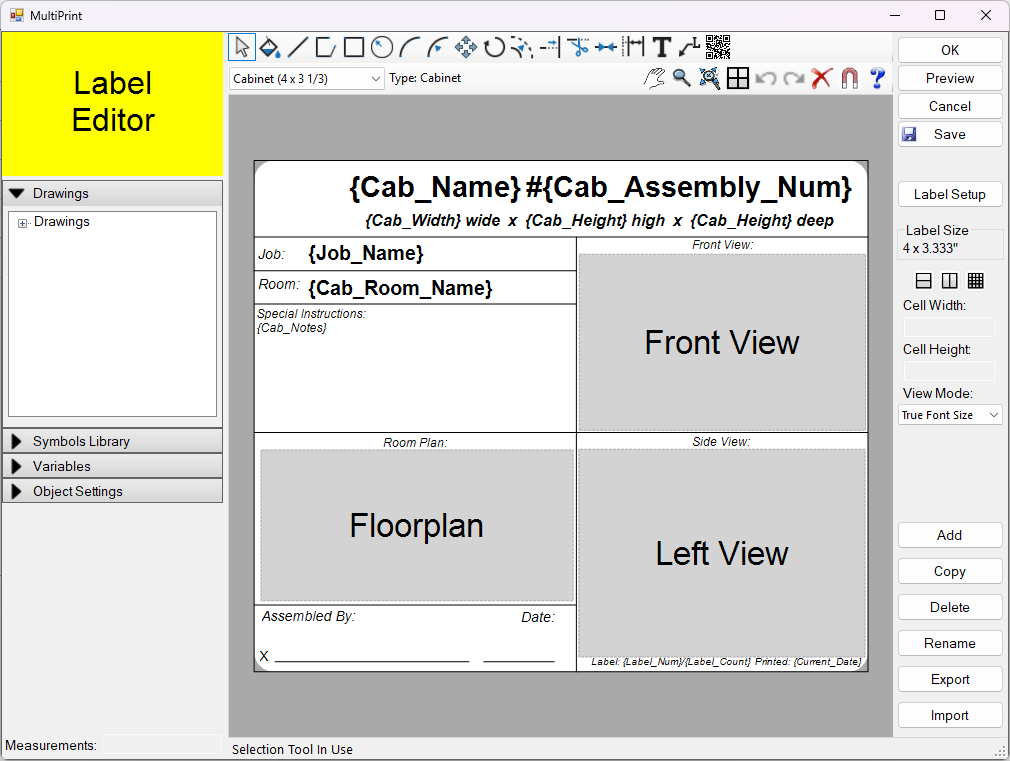Click the red X delete icon
This screenshot has height=761, width=1010.
(822, 78)
